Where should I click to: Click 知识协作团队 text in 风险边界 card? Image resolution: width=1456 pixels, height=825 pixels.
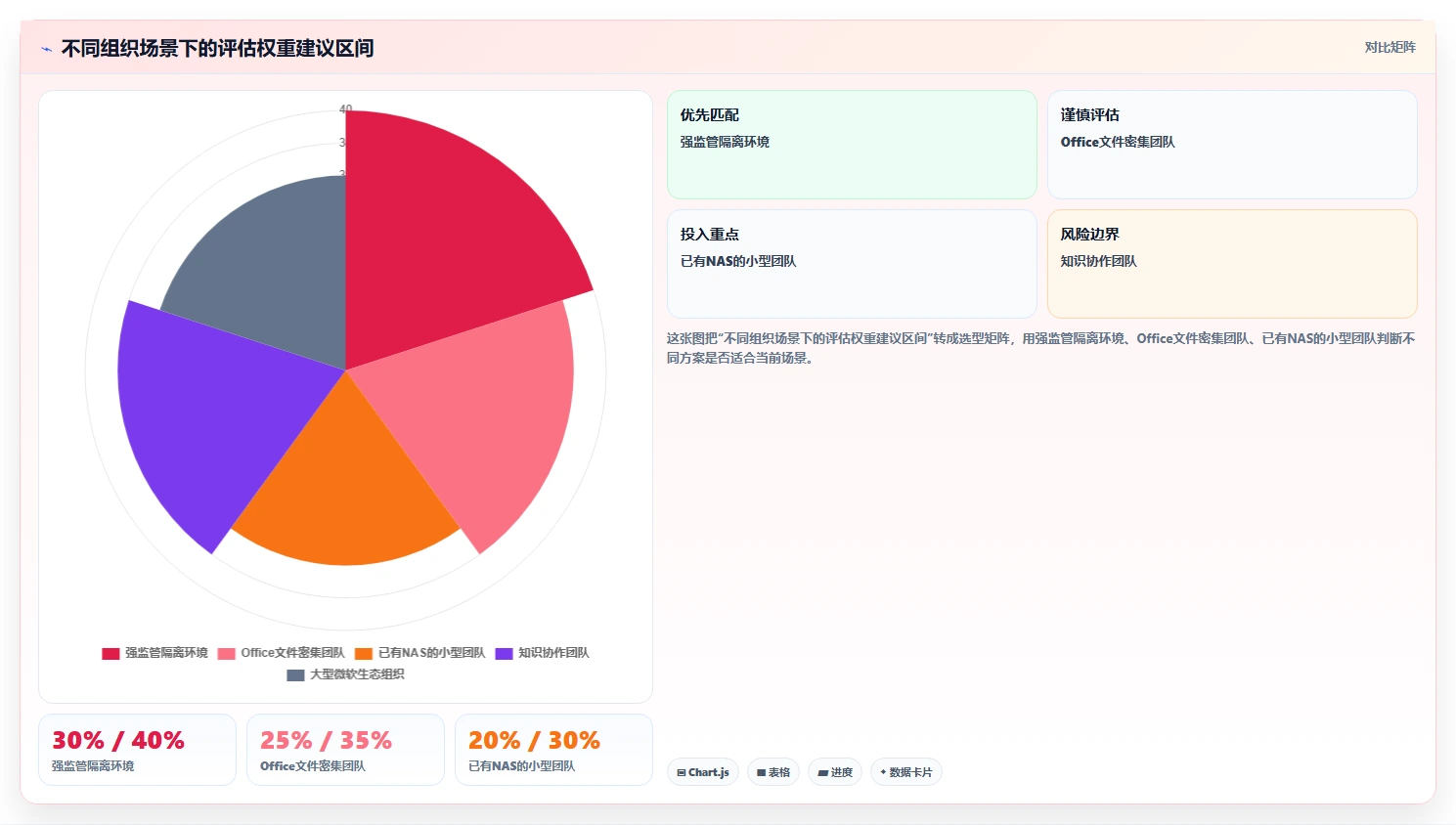(x=1099, y=261)
